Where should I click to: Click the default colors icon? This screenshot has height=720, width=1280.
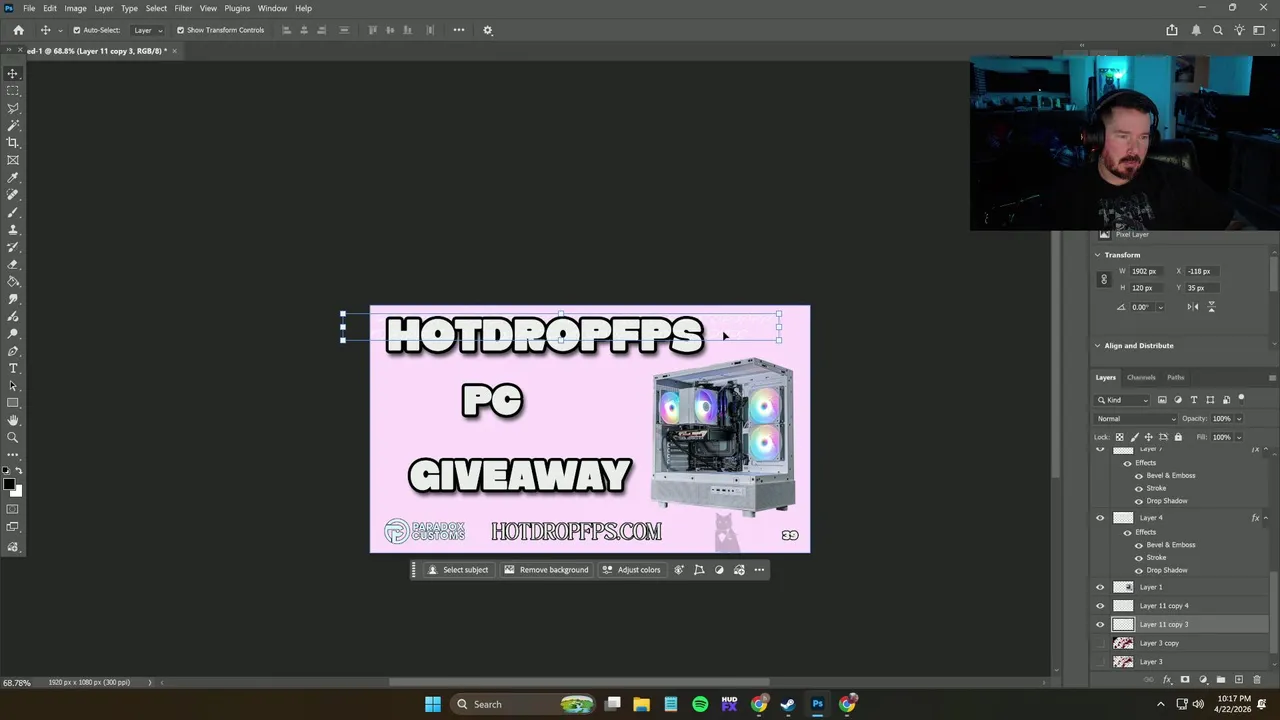pyautogui.click(x=6, y=470)
